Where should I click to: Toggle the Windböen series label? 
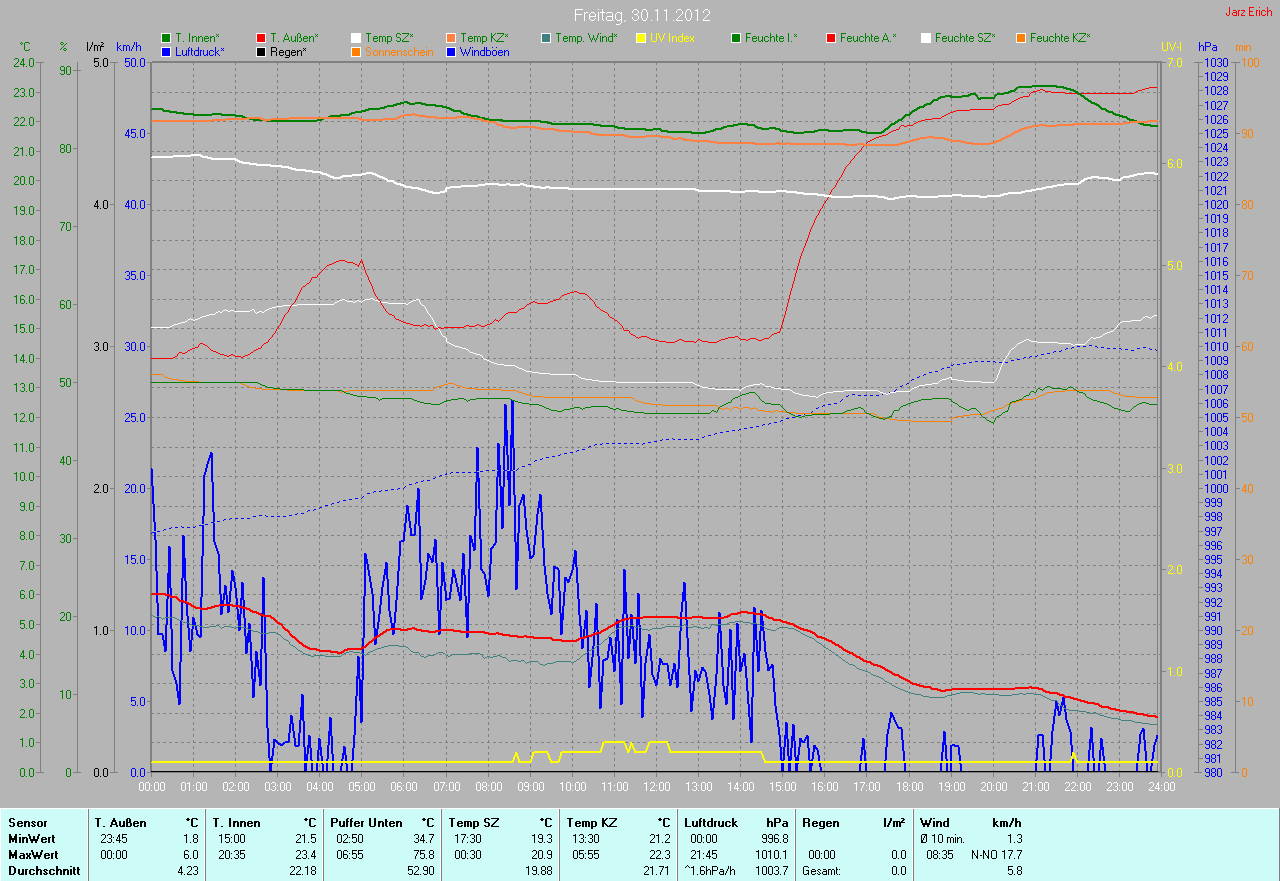484,52
